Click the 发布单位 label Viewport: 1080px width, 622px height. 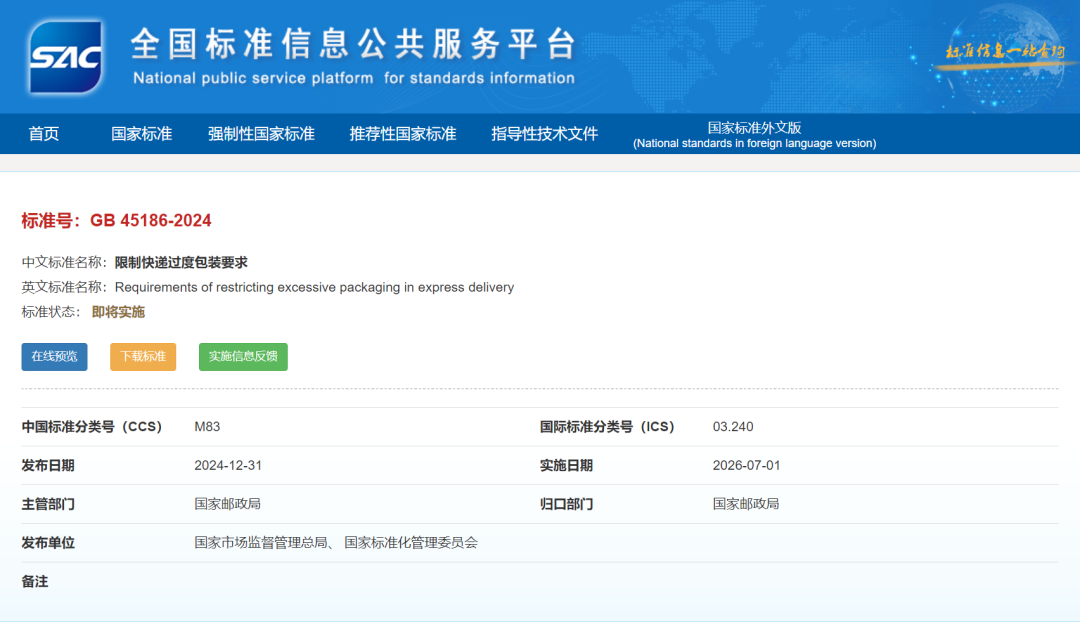[48, 543]
